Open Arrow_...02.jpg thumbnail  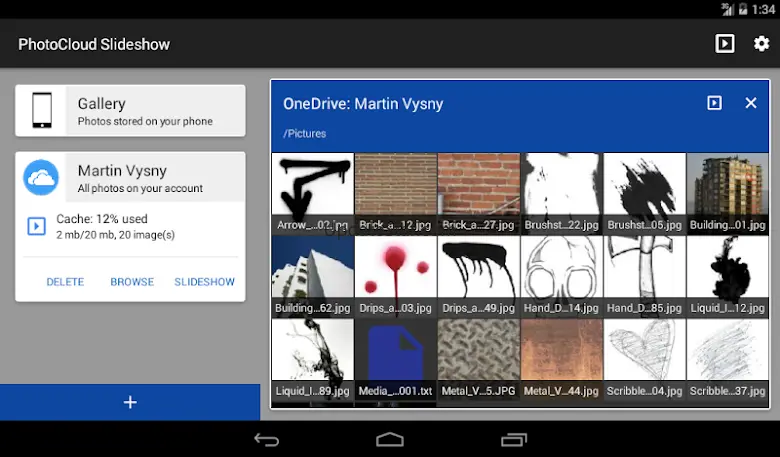pyautogui.click(x=313, y=193)
